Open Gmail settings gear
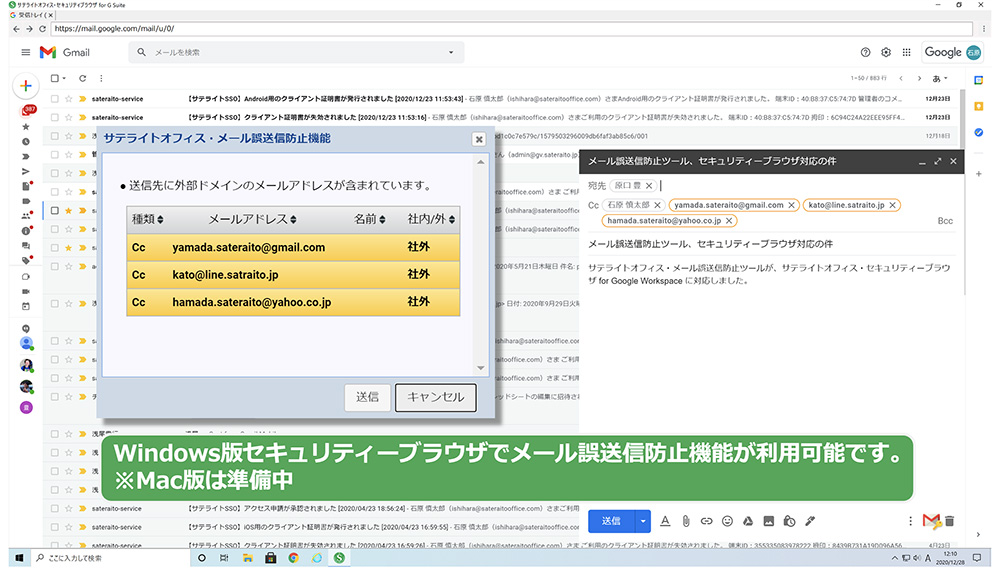Image resolution: width=1000 pixels, height=570 pixels. [x=886, y=52]
